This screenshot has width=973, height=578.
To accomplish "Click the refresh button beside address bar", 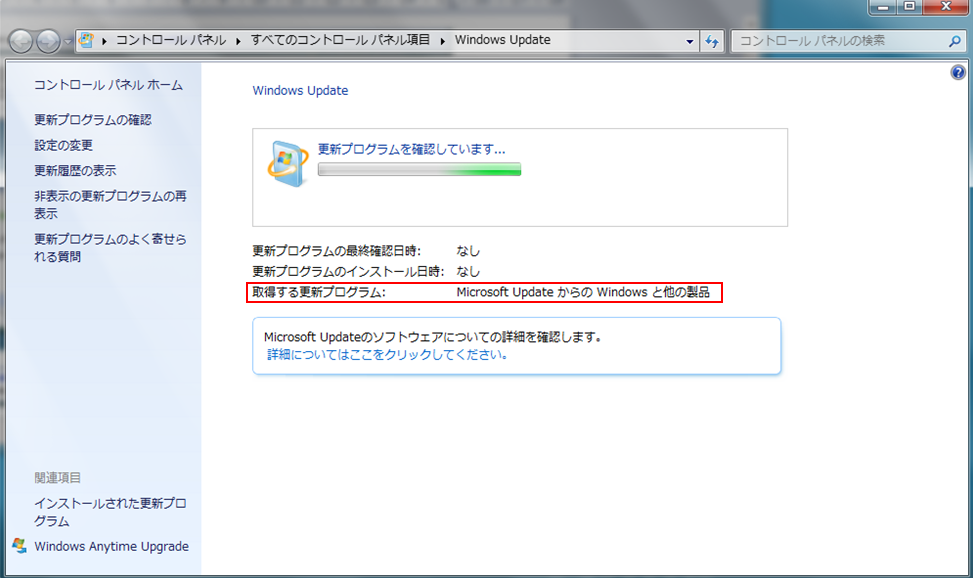I will pyautogui.click(x=712, y=42).
